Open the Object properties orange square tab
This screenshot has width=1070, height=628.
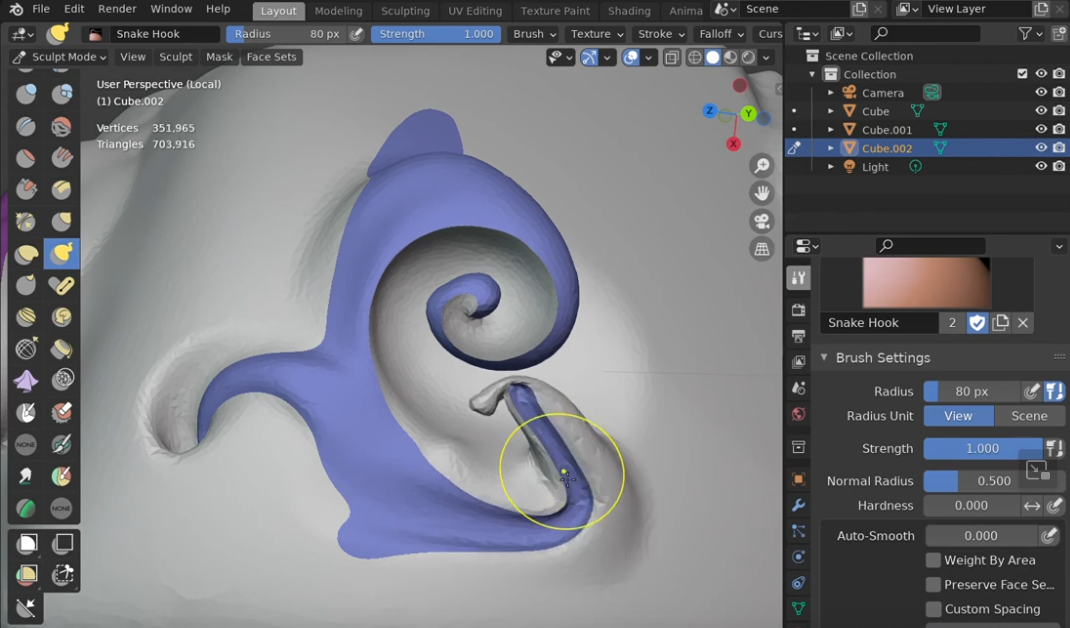coord(798,479)
